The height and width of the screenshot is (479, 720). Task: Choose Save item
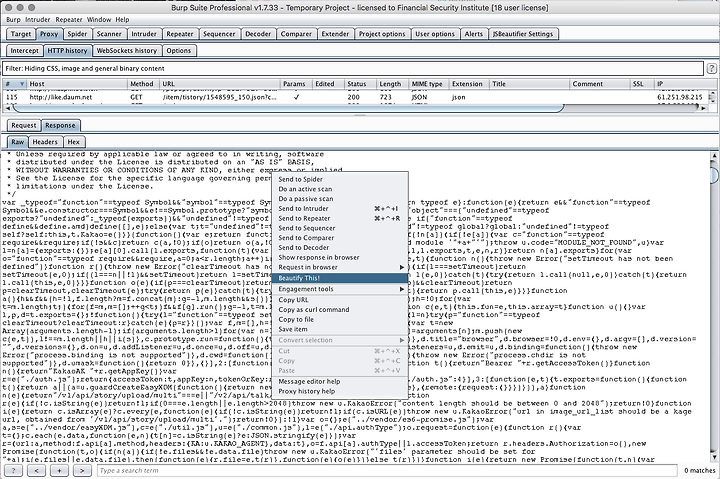coord(340,329)
